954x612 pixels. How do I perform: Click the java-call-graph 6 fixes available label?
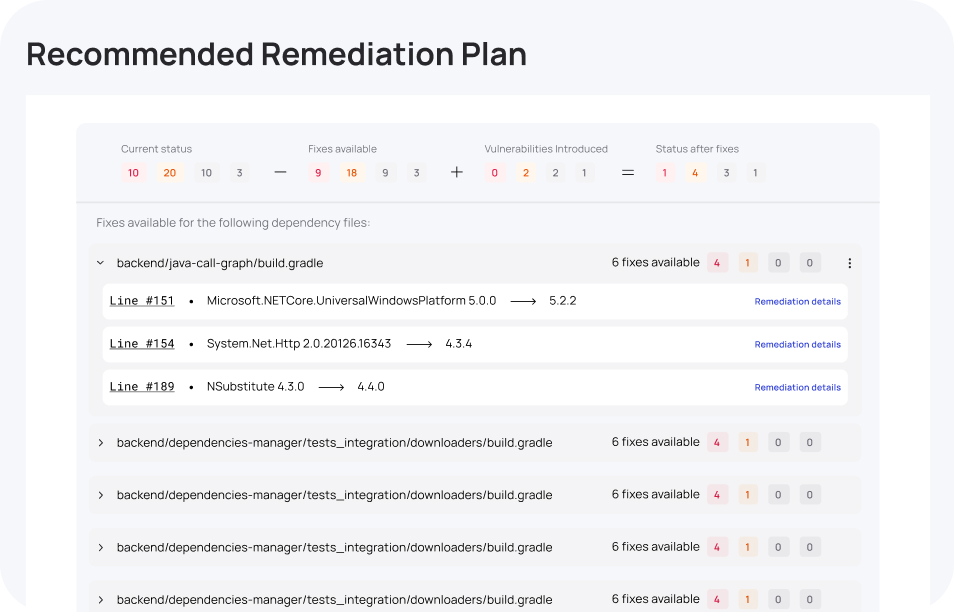655,263
